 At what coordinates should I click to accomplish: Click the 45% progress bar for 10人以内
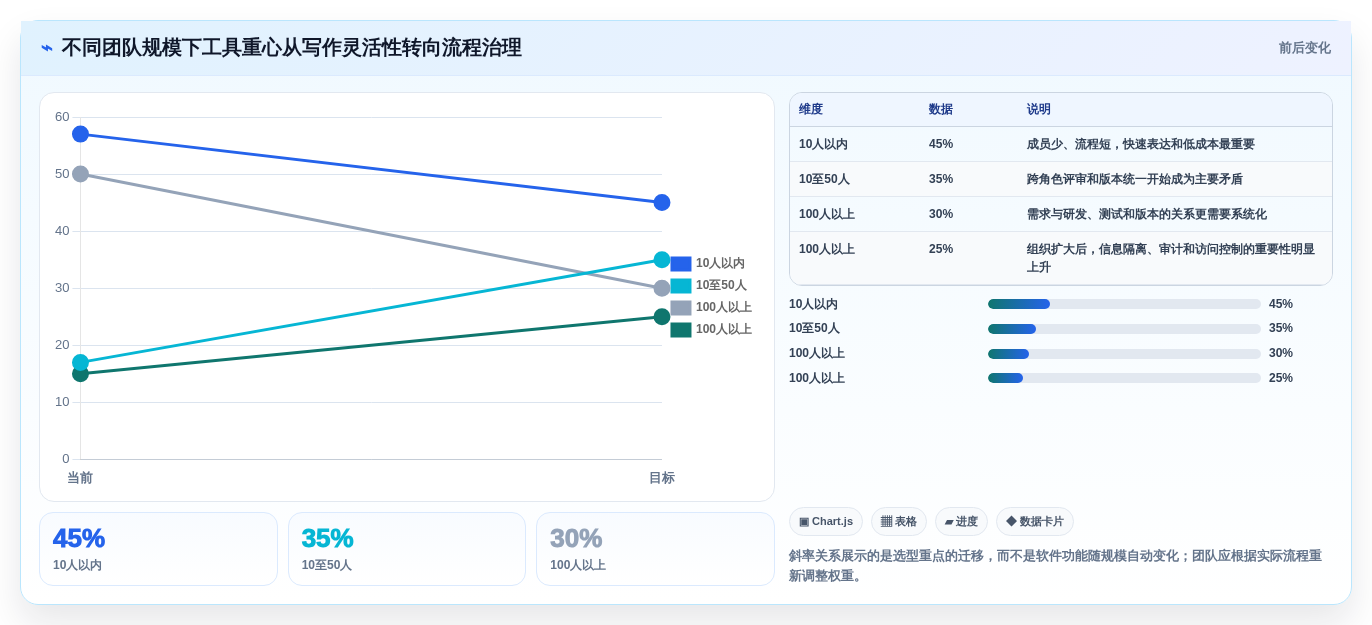pos(1124,304)
